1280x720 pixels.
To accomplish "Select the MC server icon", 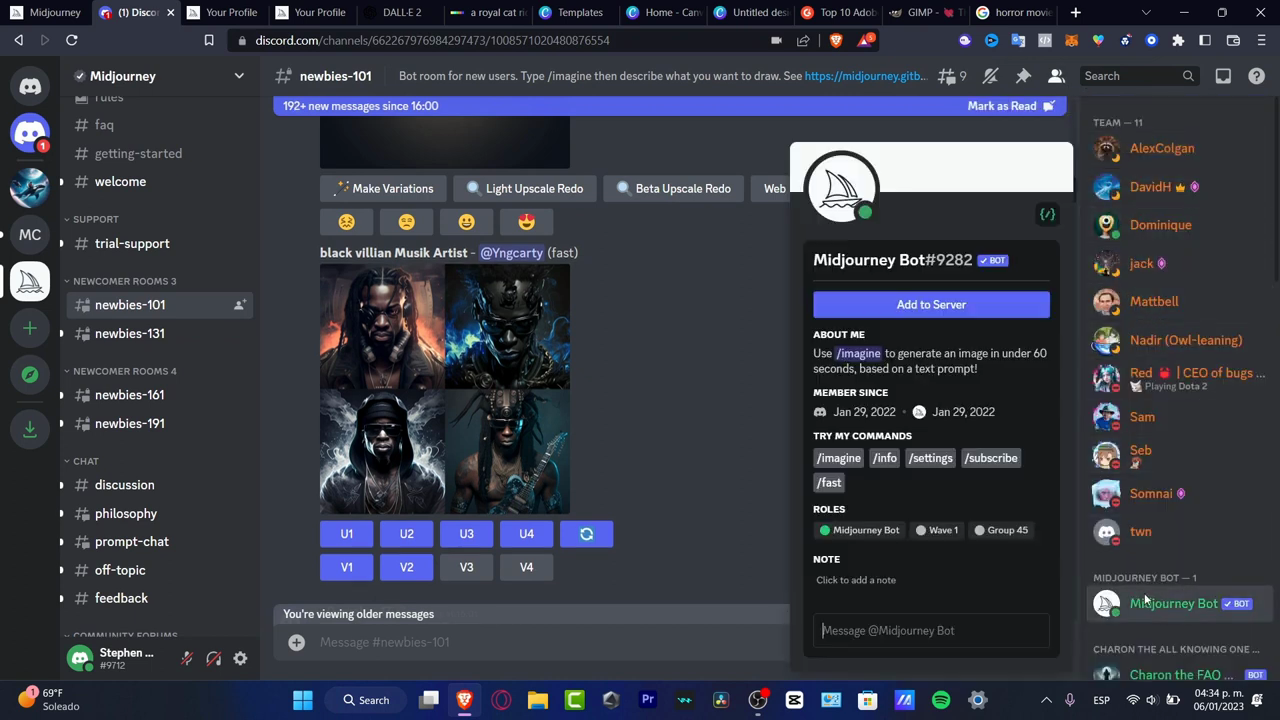I will point(30,235).
